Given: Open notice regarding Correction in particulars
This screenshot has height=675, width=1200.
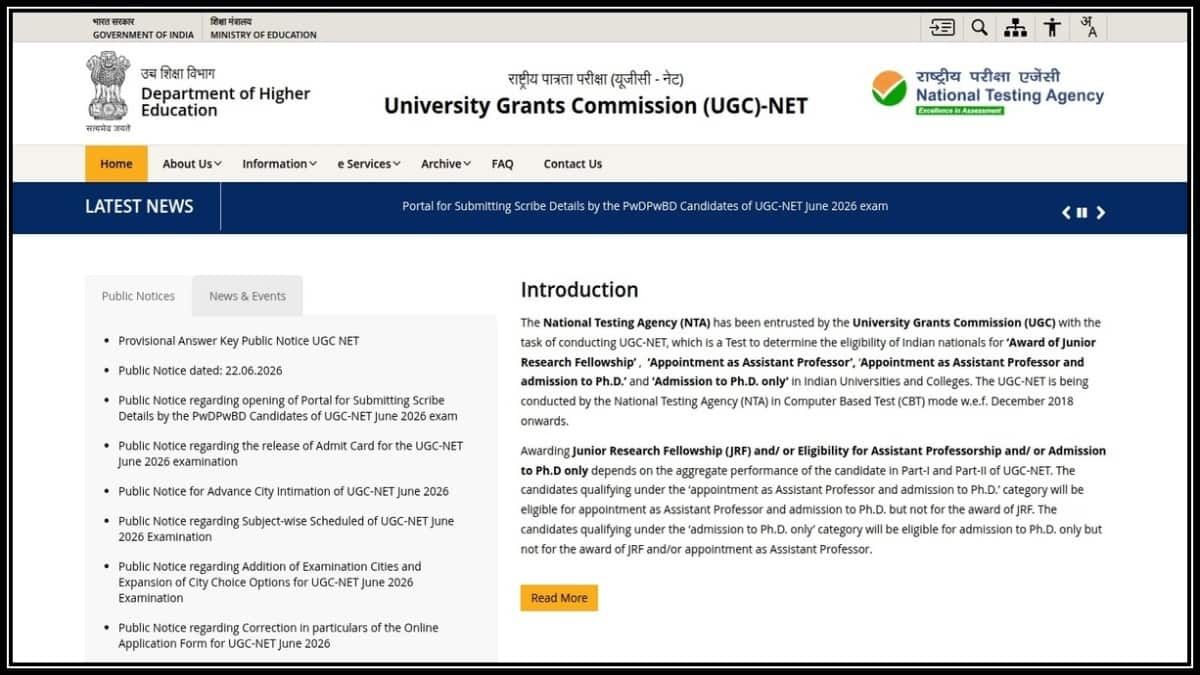Looking at the screenshot, I should (278, 636).
